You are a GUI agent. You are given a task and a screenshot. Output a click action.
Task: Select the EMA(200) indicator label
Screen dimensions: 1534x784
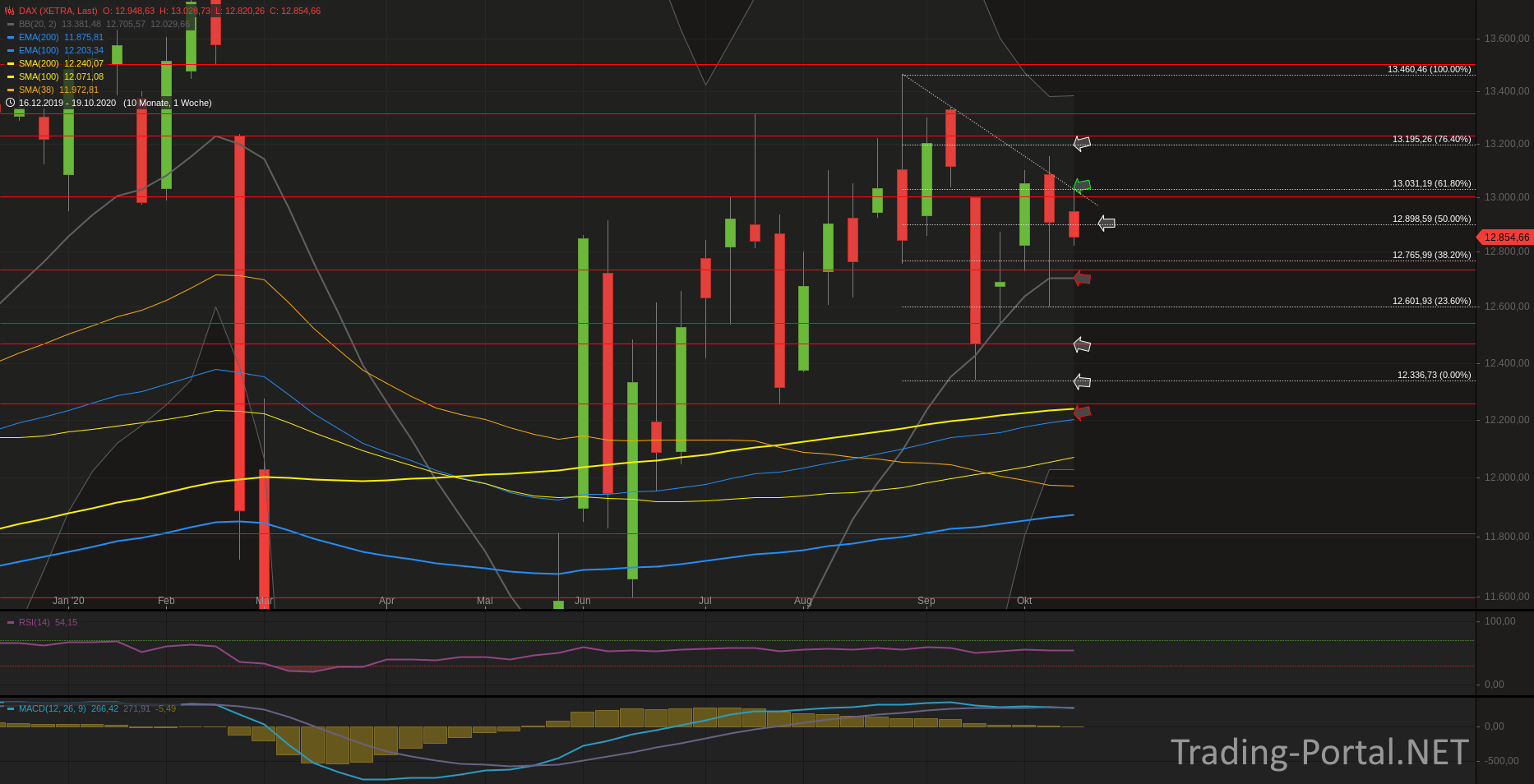click(39, 37)
